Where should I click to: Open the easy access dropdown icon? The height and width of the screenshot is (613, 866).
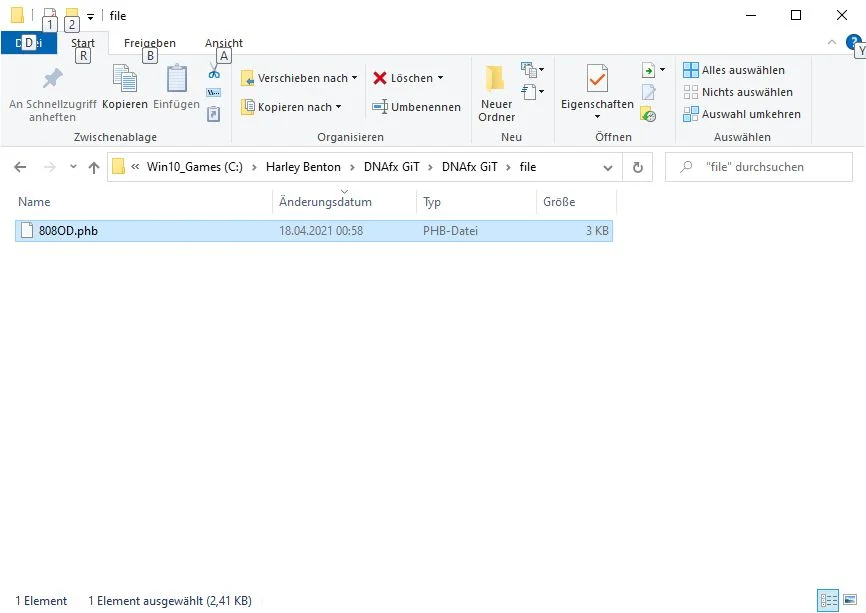(x=532, y=92)
